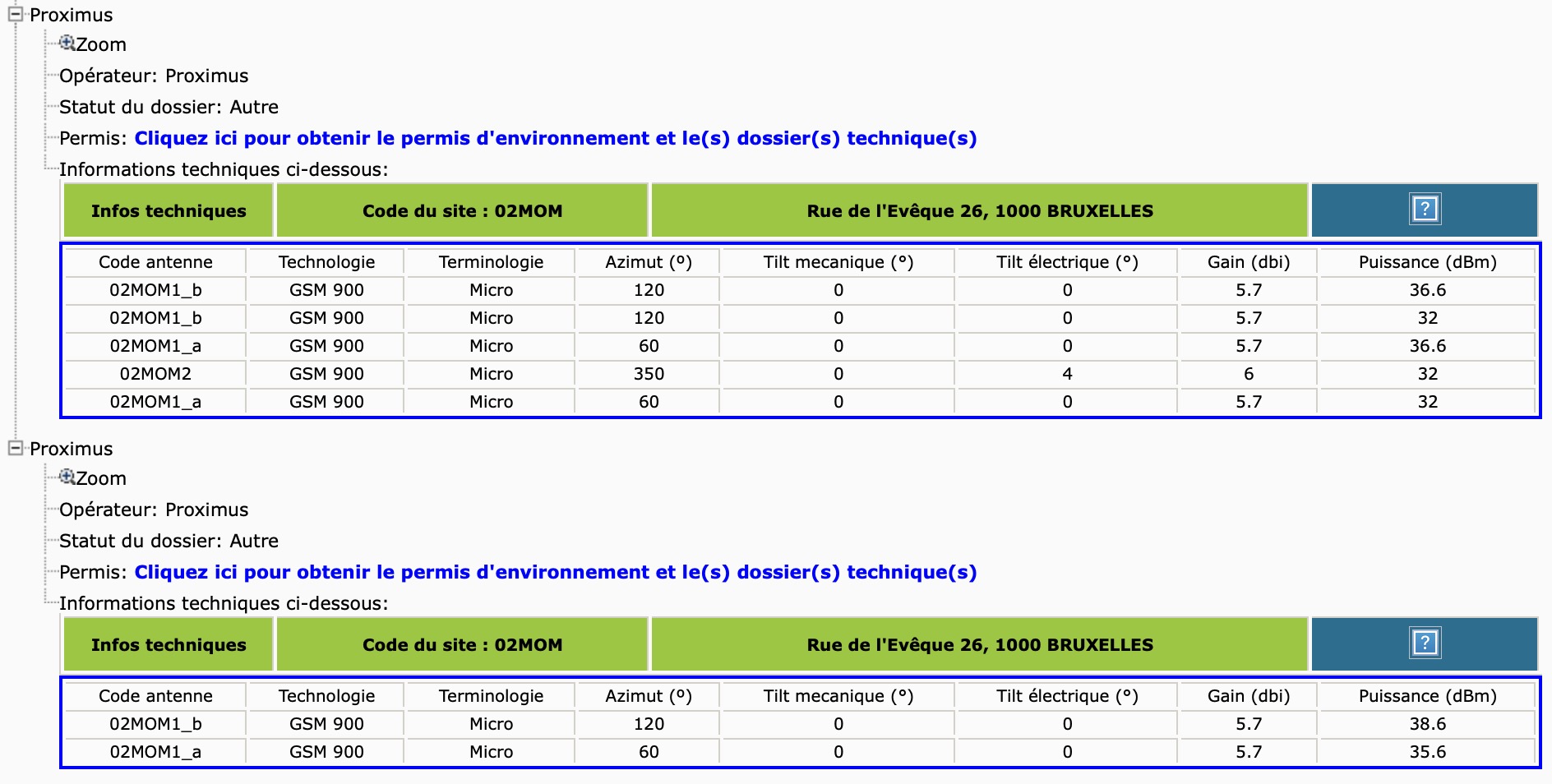Screen dimensions: 1552x784
Task: Click 'Terminologie' column header in first table
Action: coord(491,262)
